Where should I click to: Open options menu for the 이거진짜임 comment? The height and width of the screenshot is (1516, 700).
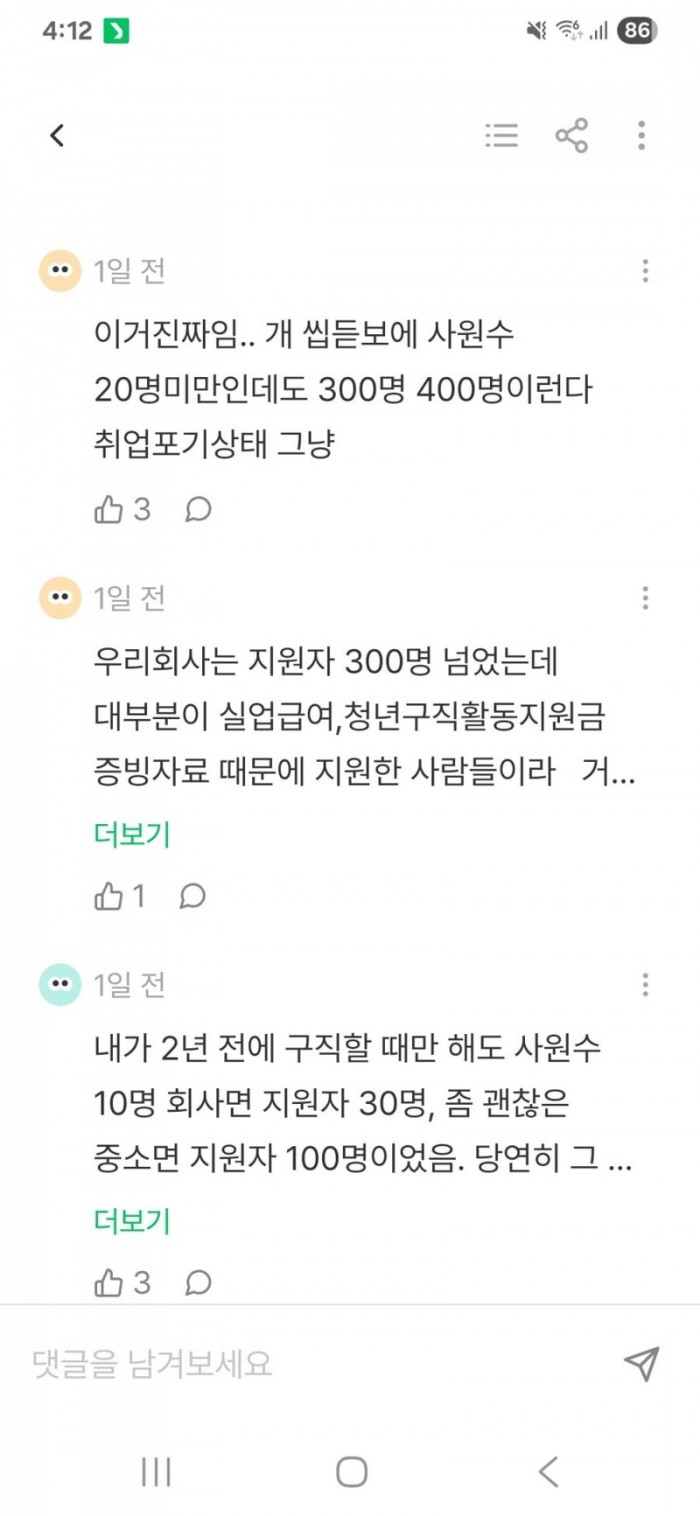pos(645,271)
